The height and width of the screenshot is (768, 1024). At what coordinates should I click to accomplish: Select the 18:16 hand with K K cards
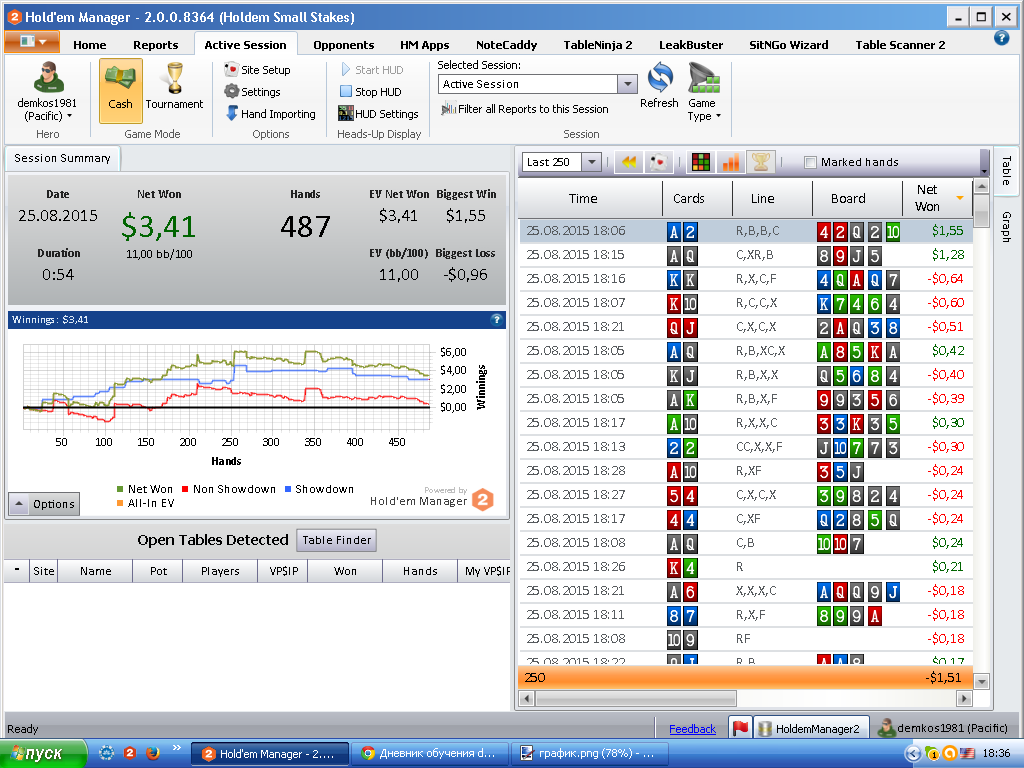pos(746,279)
